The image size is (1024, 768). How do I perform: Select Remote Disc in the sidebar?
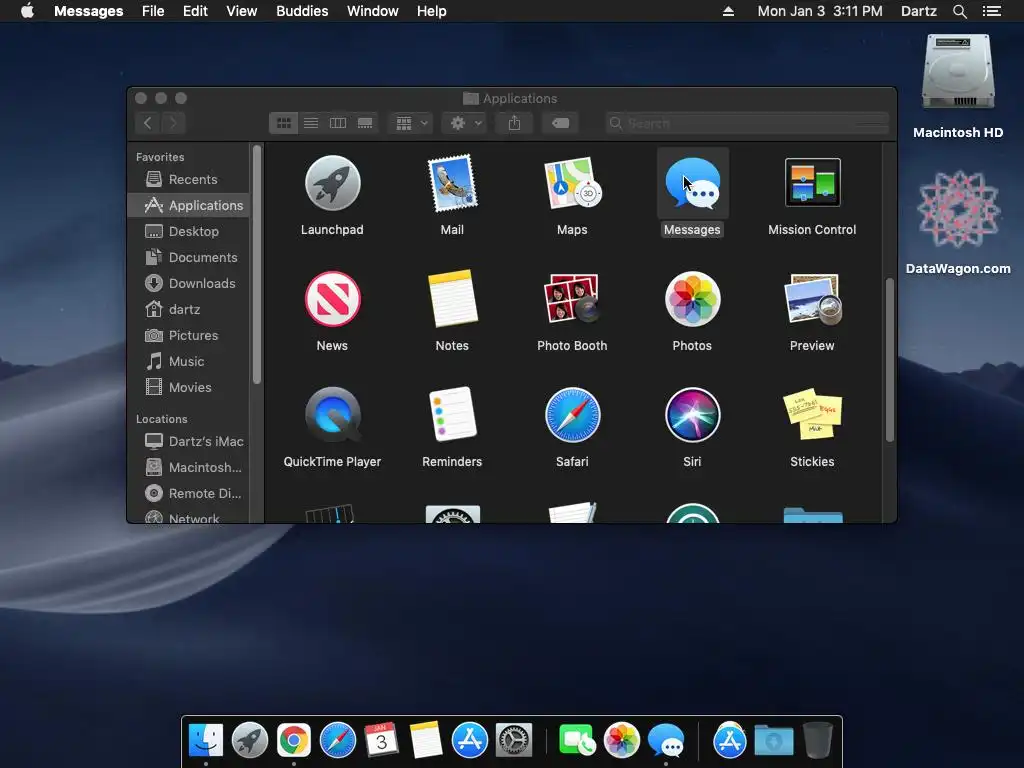tap(188, 494)
